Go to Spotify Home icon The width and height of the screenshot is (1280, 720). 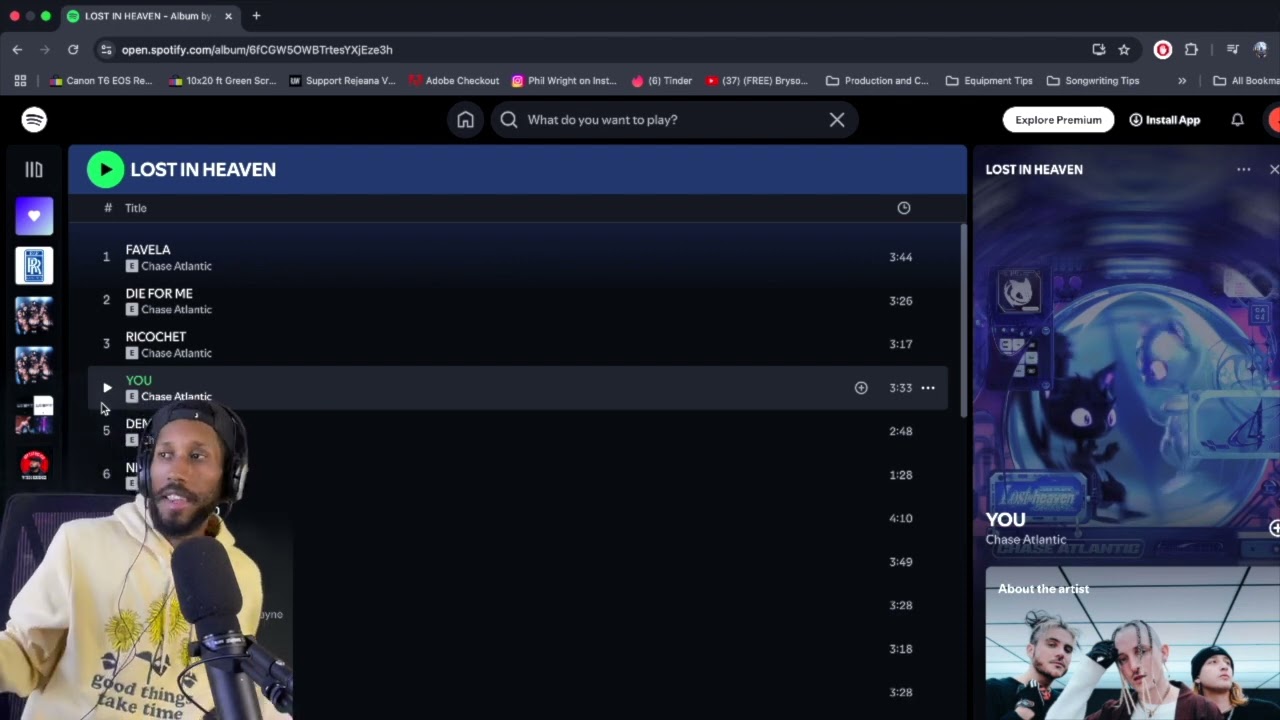click(465, 120)
